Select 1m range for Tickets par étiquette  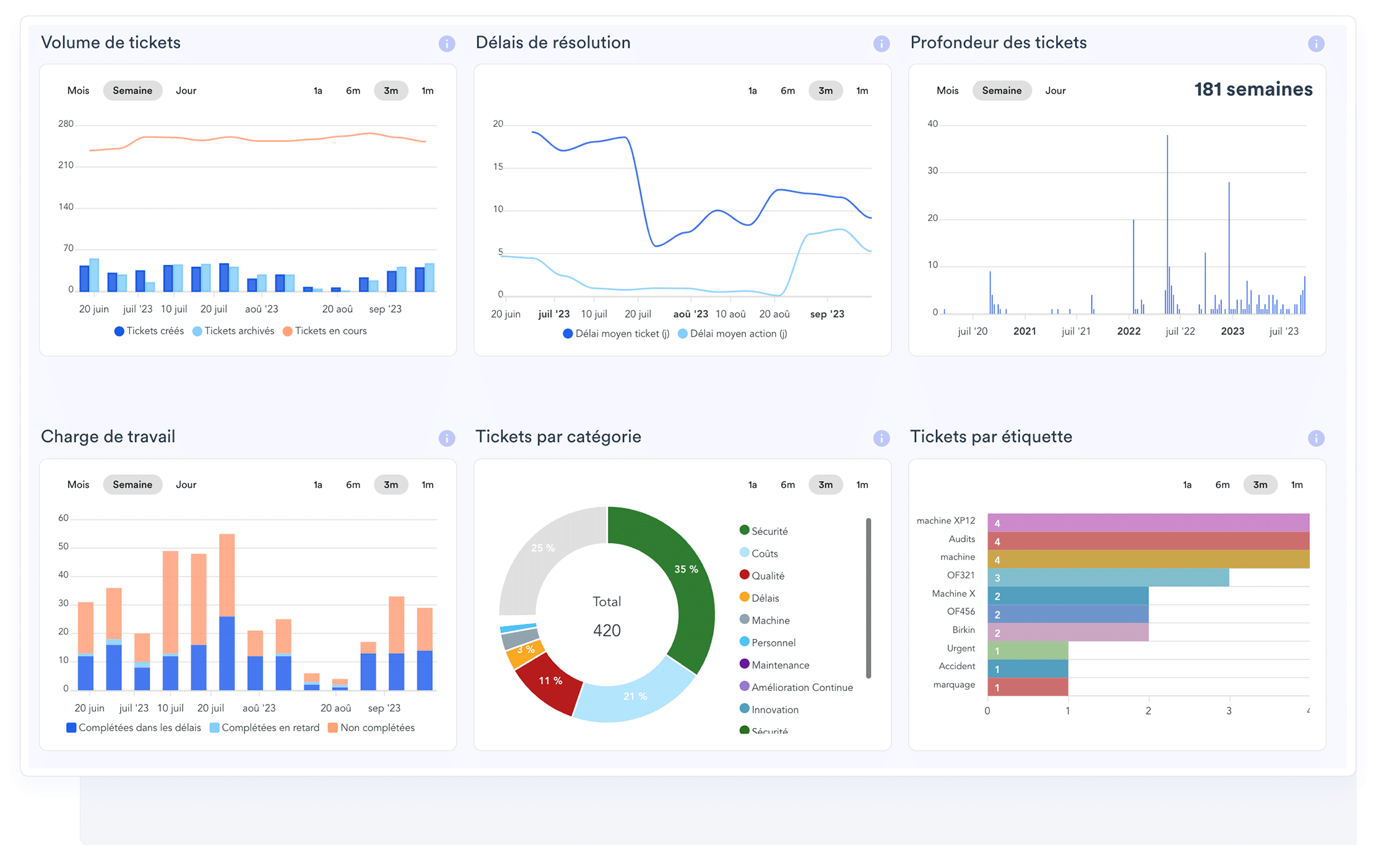tap(1296, 485)
